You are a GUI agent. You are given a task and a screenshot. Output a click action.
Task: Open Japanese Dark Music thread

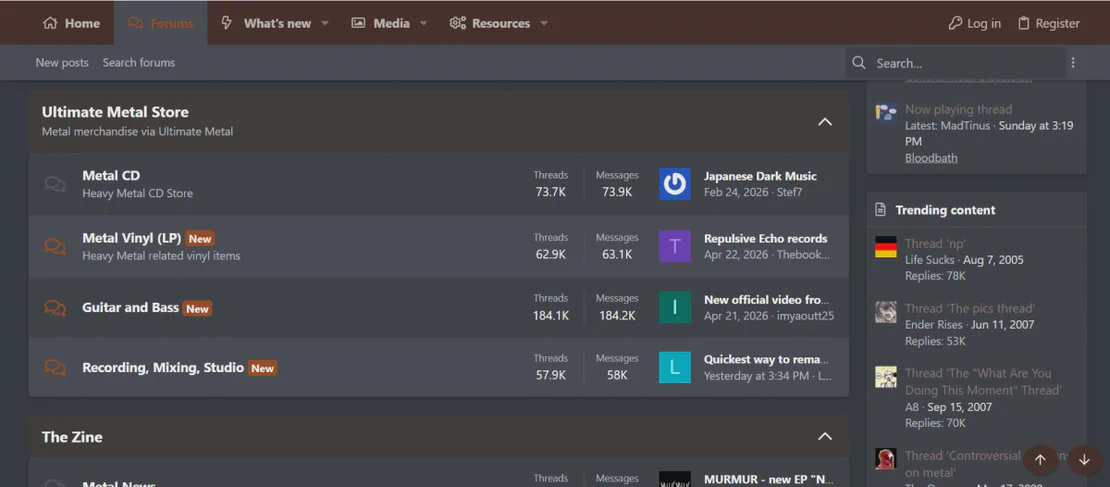[760, 176]
